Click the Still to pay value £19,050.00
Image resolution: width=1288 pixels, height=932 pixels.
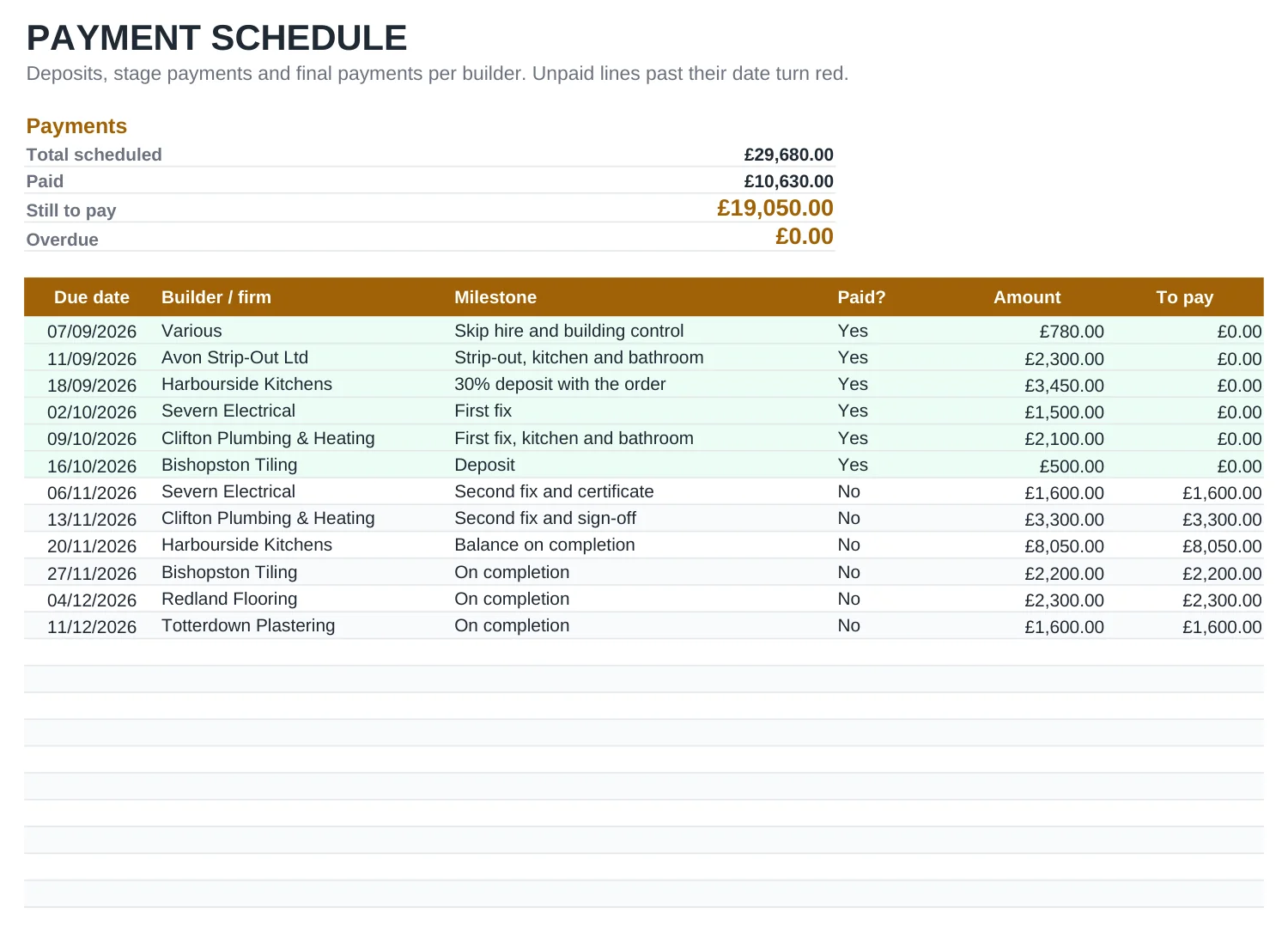775,208
